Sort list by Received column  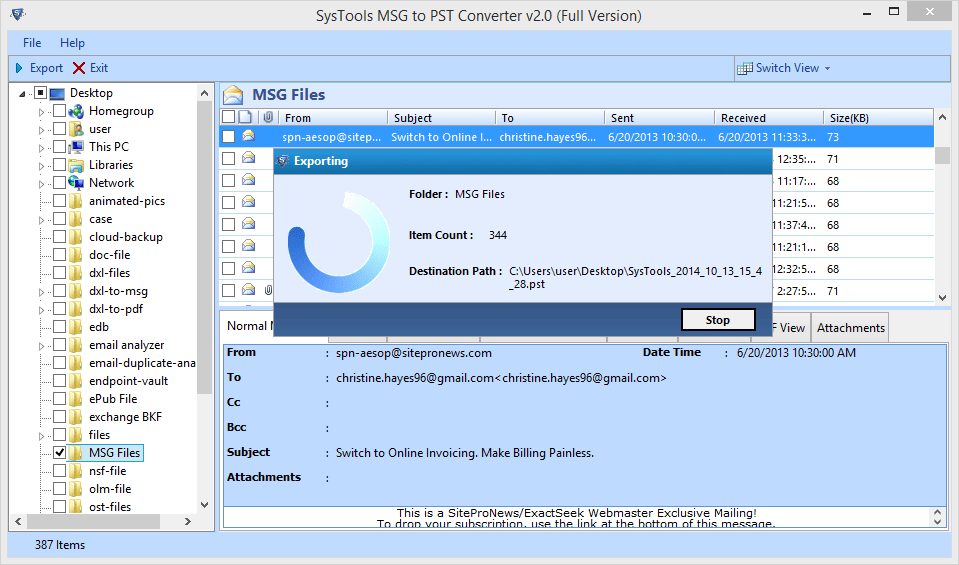(x=768, y=117)
